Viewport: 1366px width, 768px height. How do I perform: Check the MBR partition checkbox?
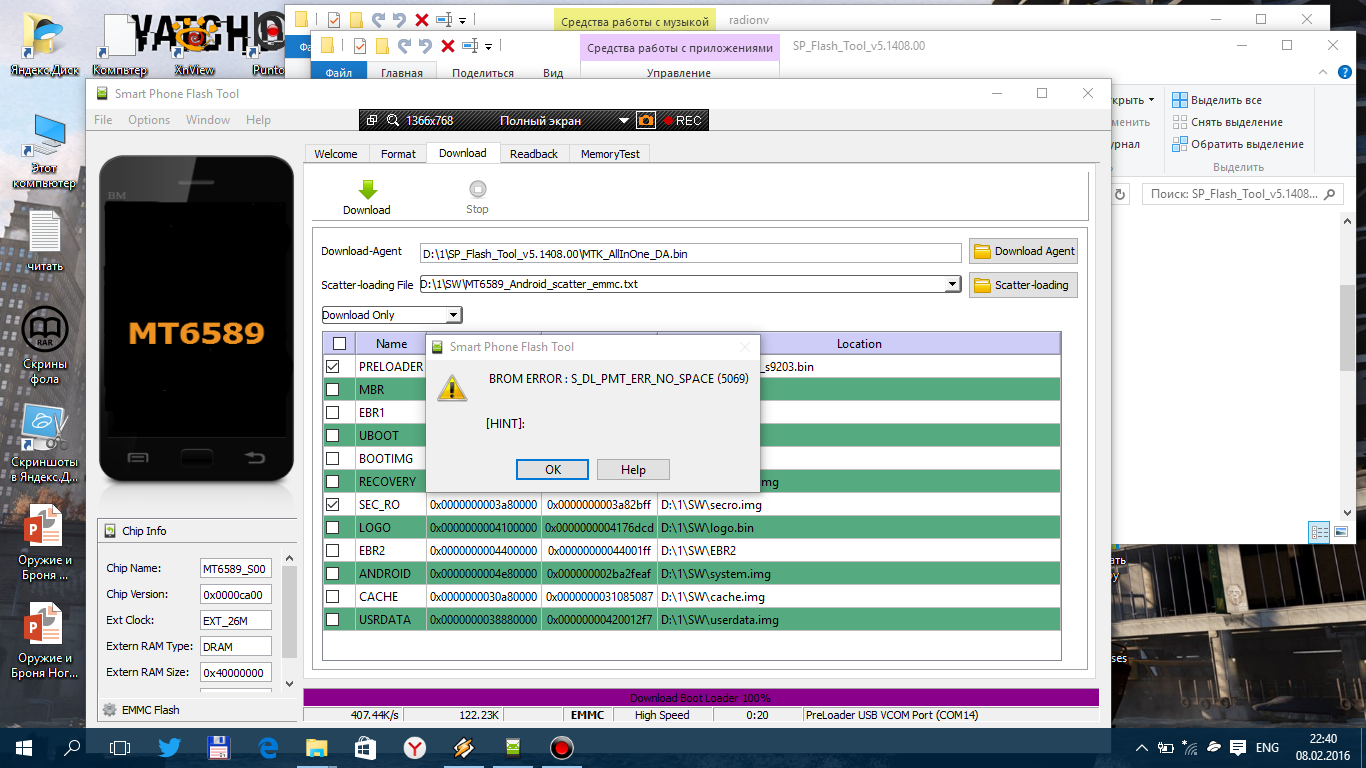pyautogui.click(x=333, y=390)
